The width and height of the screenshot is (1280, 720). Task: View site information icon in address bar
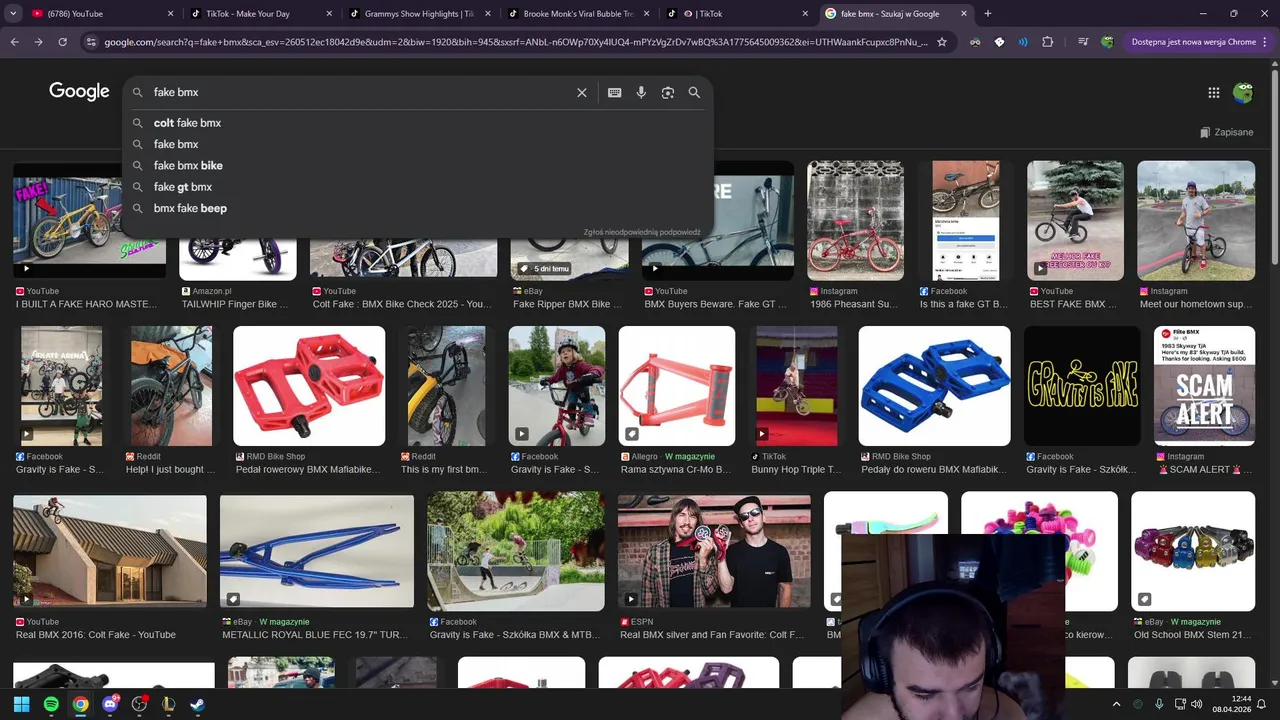coord(92,42)
